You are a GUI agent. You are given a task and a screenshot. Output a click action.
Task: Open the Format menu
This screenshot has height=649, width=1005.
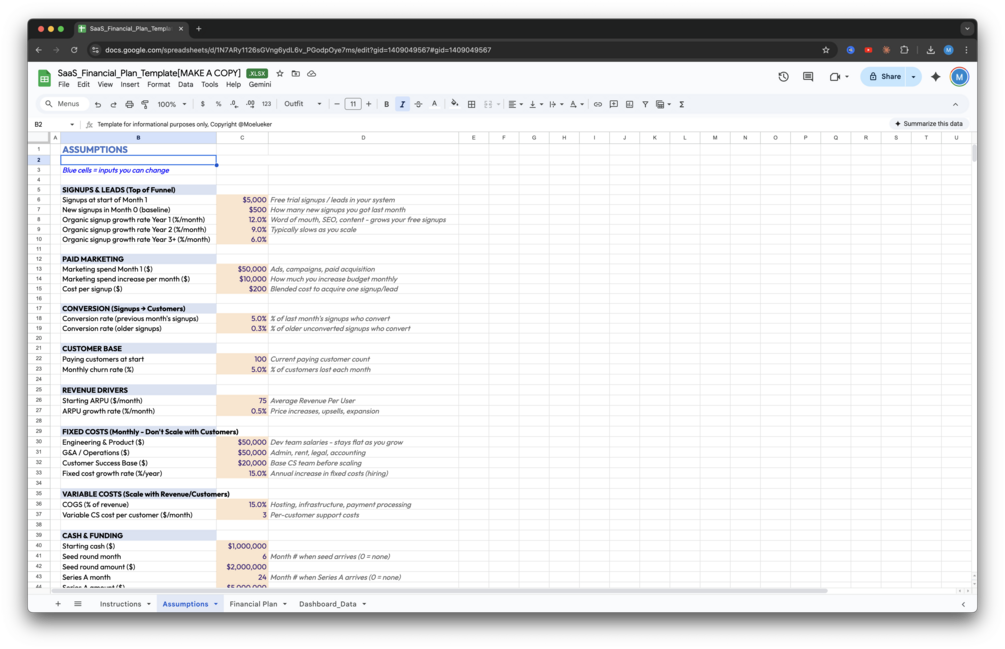158,85
